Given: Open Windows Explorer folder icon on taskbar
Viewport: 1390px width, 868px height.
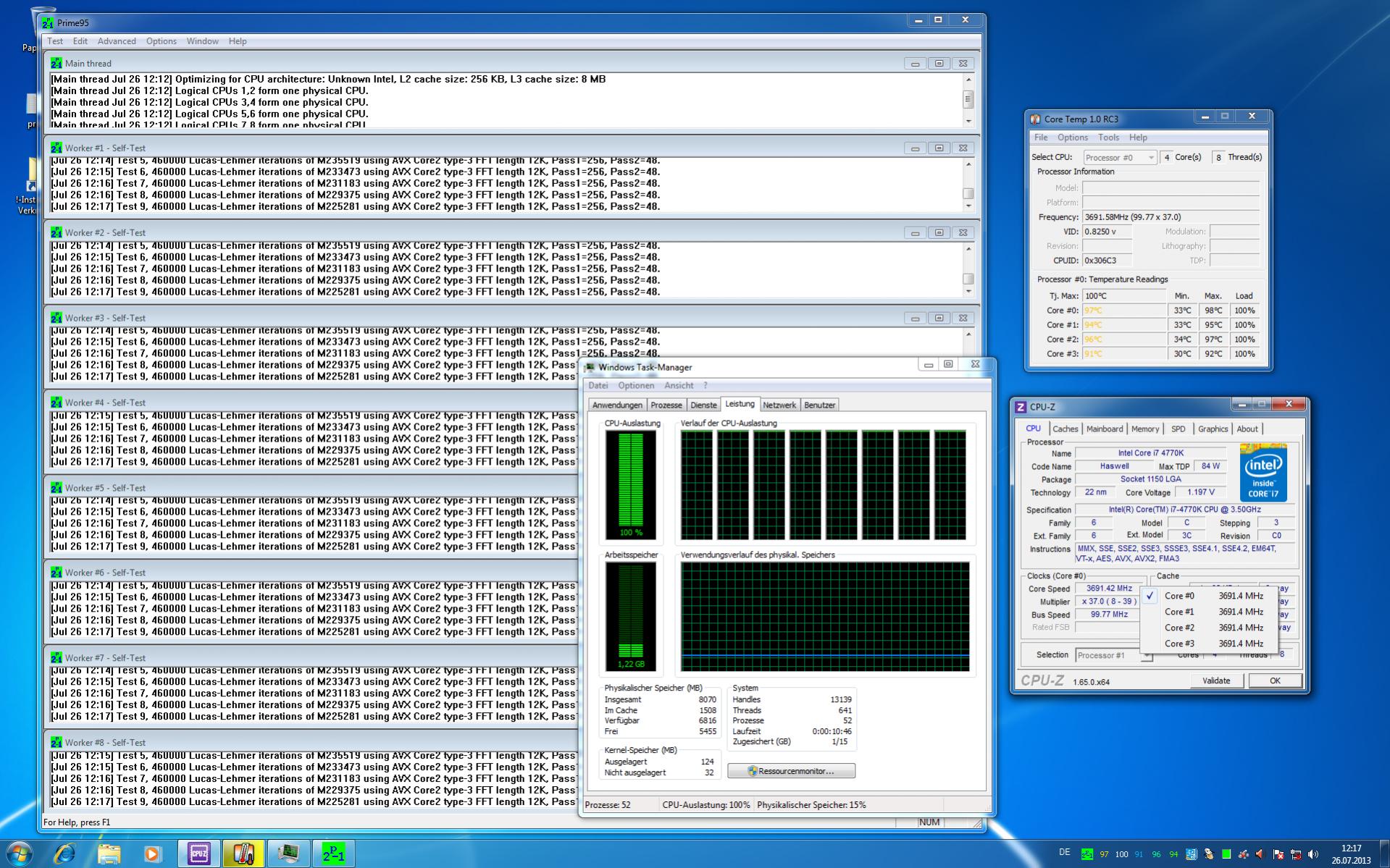Looking at the screenshot, I should pos(109,854).
